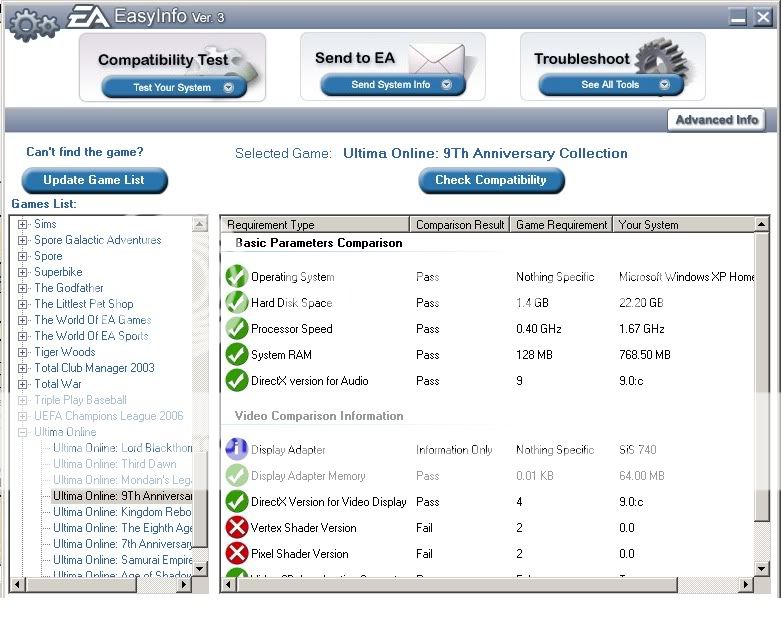The width and height of the screenshot is (781, 621).
Task: Close the EasyInfo window
Action: pos(763,17)
